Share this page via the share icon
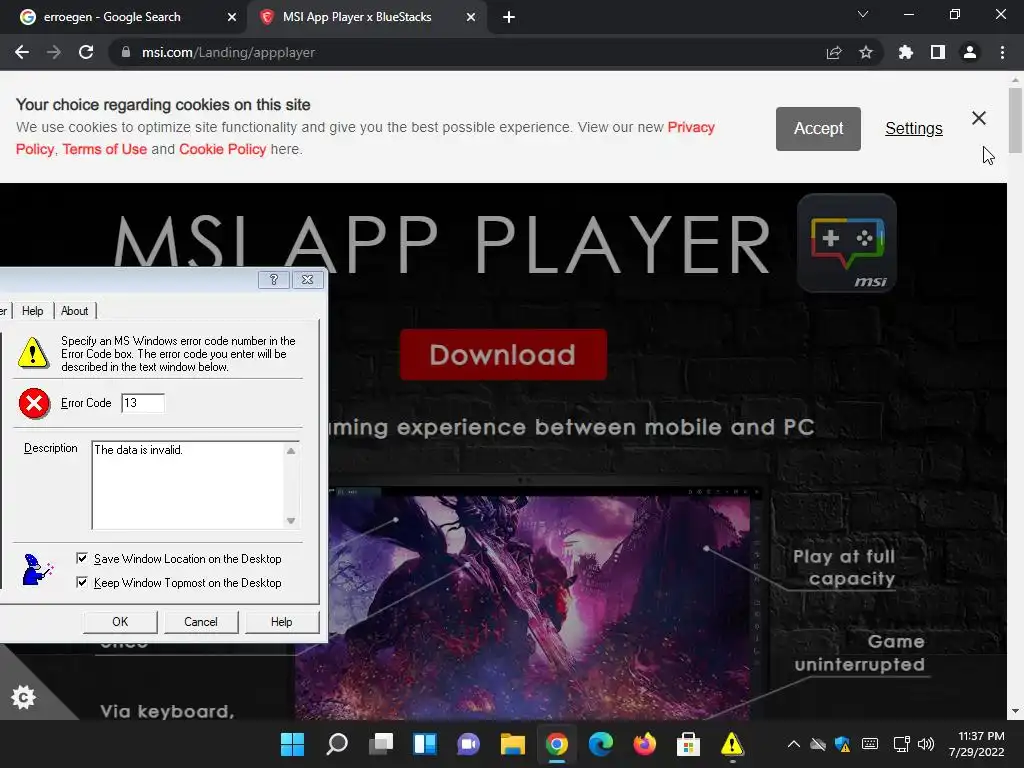The image size is (1024, 768). click(834, 52)
